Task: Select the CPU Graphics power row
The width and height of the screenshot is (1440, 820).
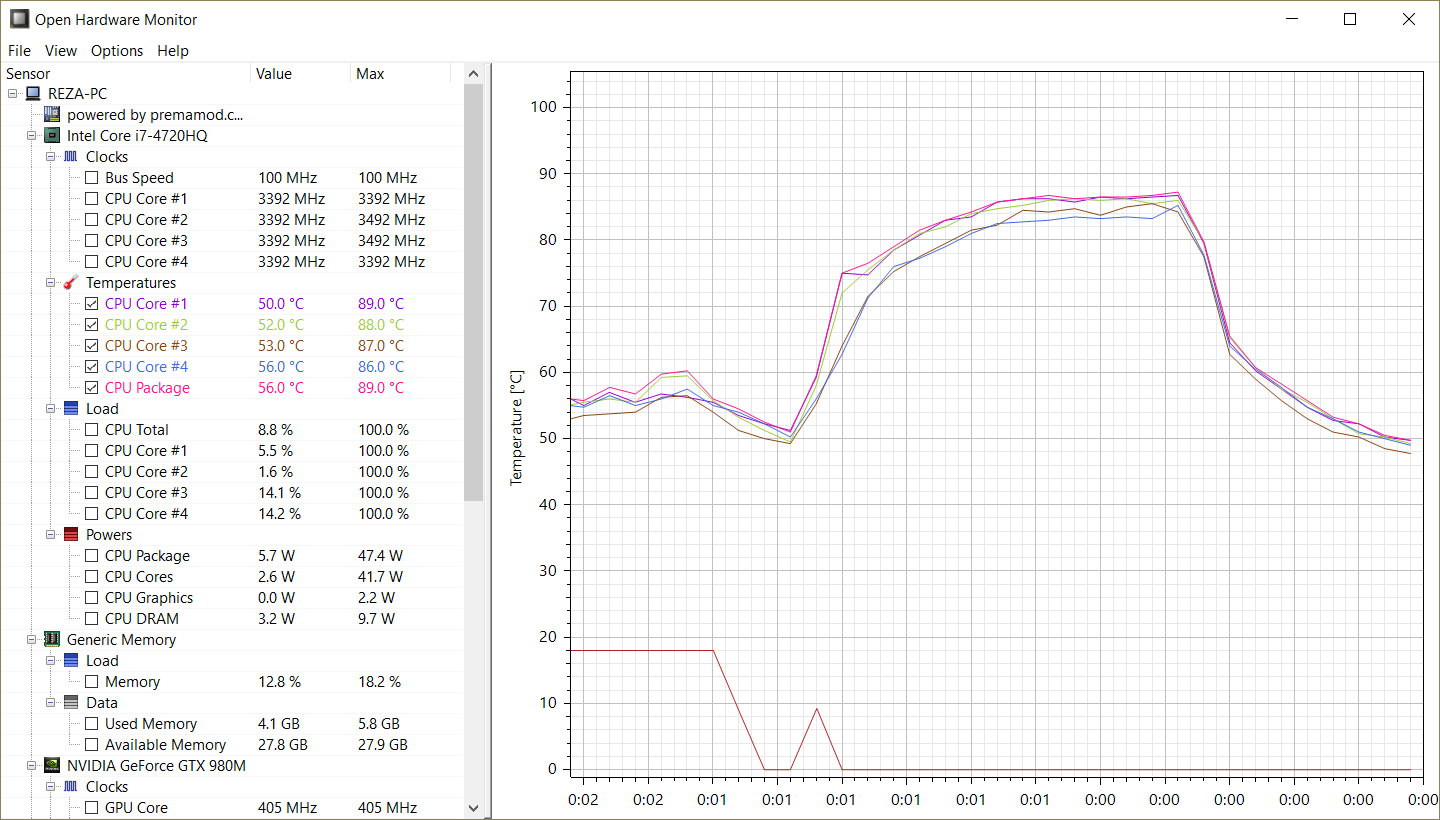Action: (233, 597)
